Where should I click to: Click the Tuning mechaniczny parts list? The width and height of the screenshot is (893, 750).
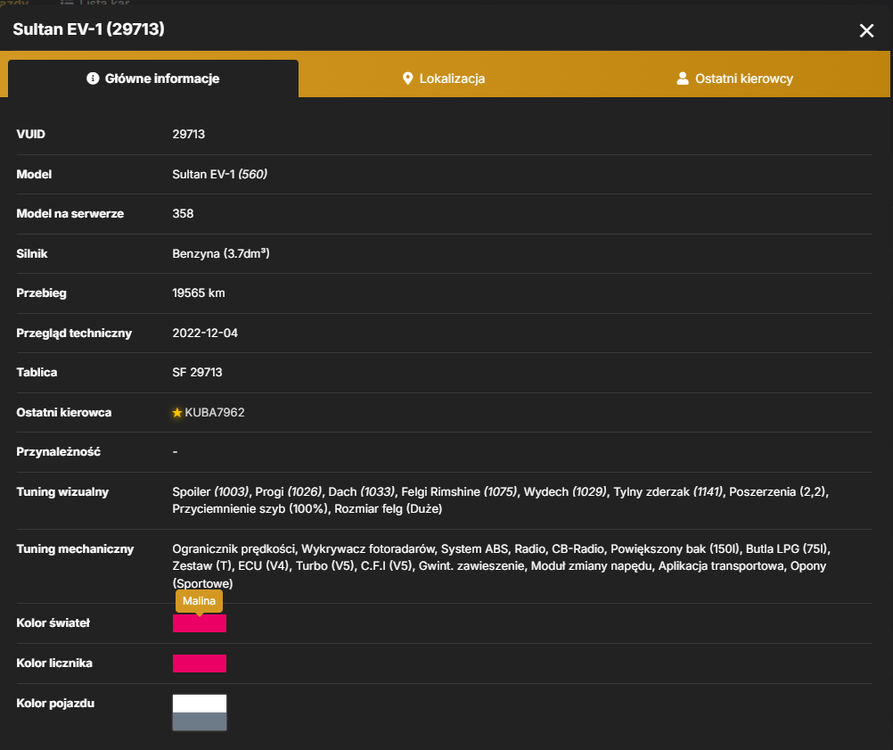(x=501, y=566)
